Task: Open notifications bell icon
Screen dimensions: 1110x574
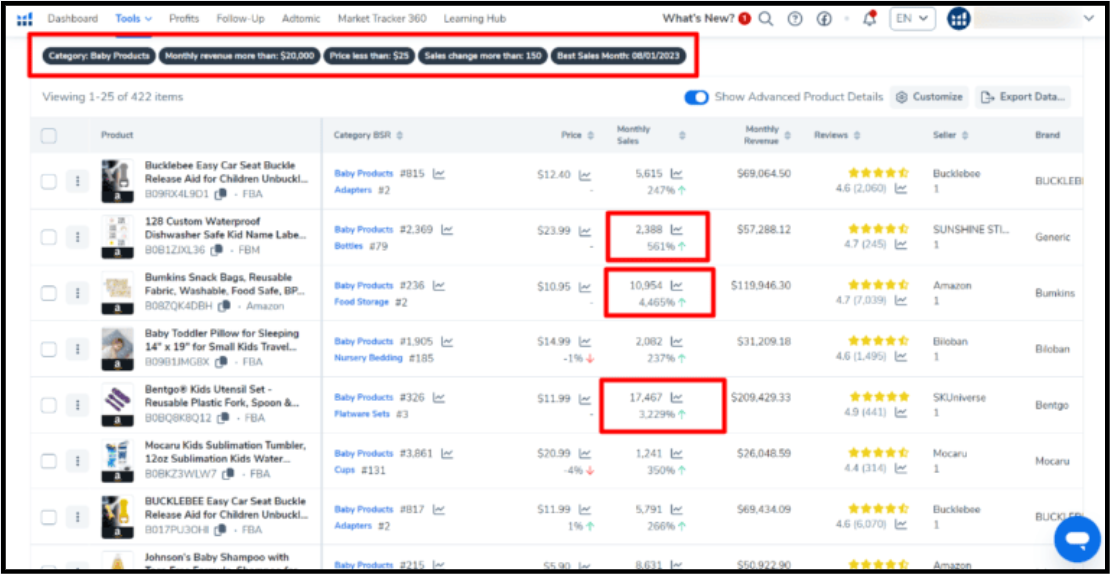Action: [869, 19]
